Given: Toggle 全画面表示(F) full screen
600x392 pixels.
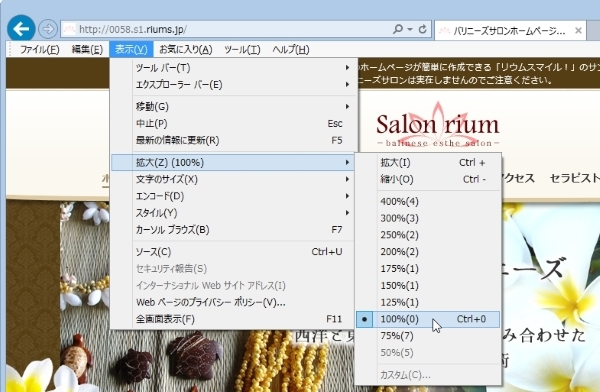Looking at the screenshot, I should coord(234,319).
